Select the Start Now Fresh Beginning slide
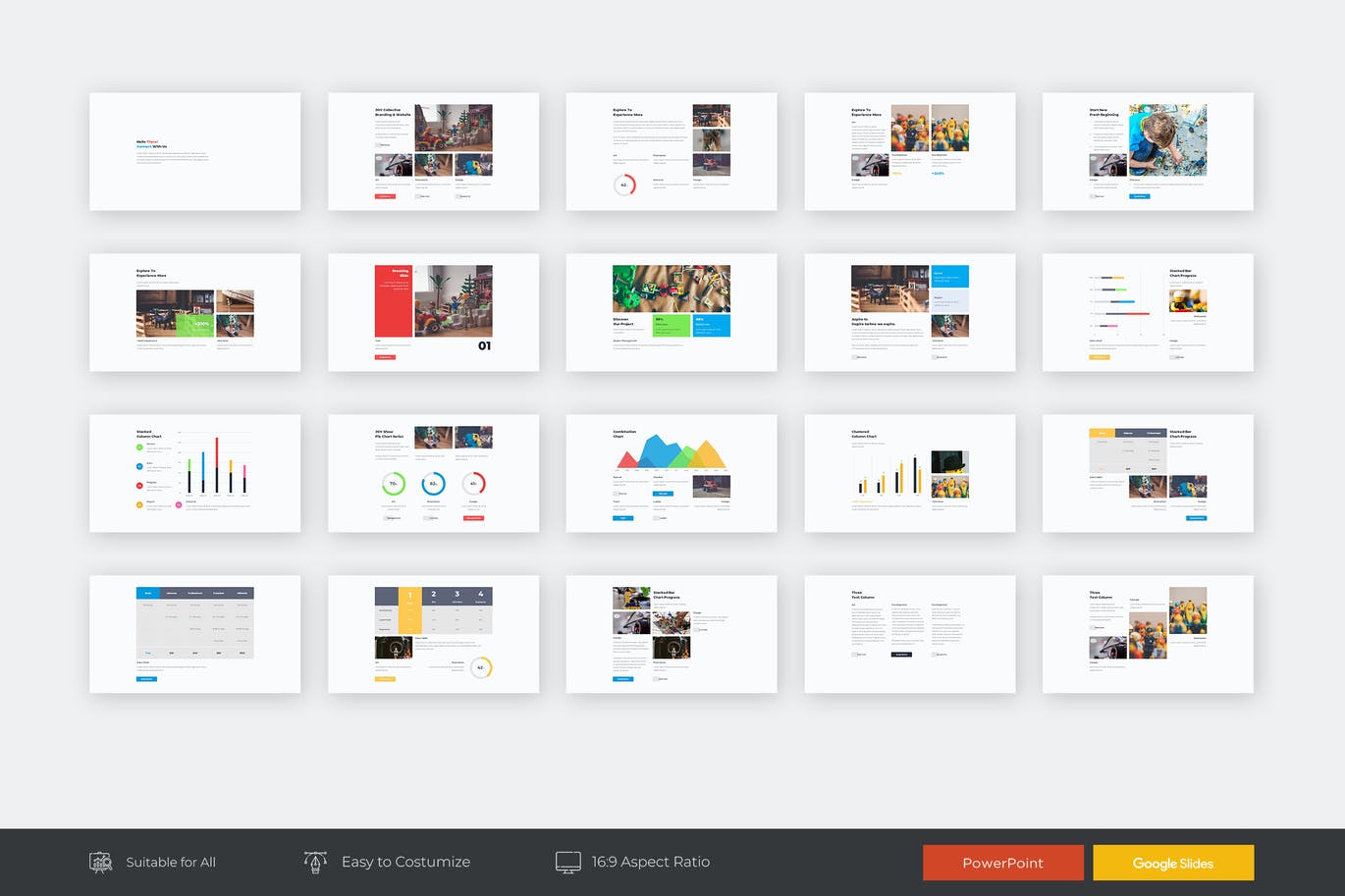This screenshot has height=896, width=1345. click(x=1148, y=151)
